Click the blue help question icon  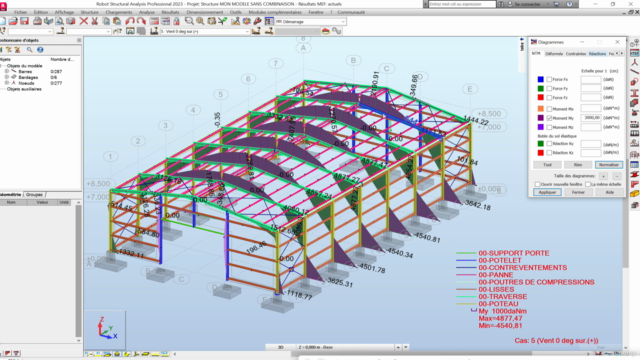(x=40, y=50)
